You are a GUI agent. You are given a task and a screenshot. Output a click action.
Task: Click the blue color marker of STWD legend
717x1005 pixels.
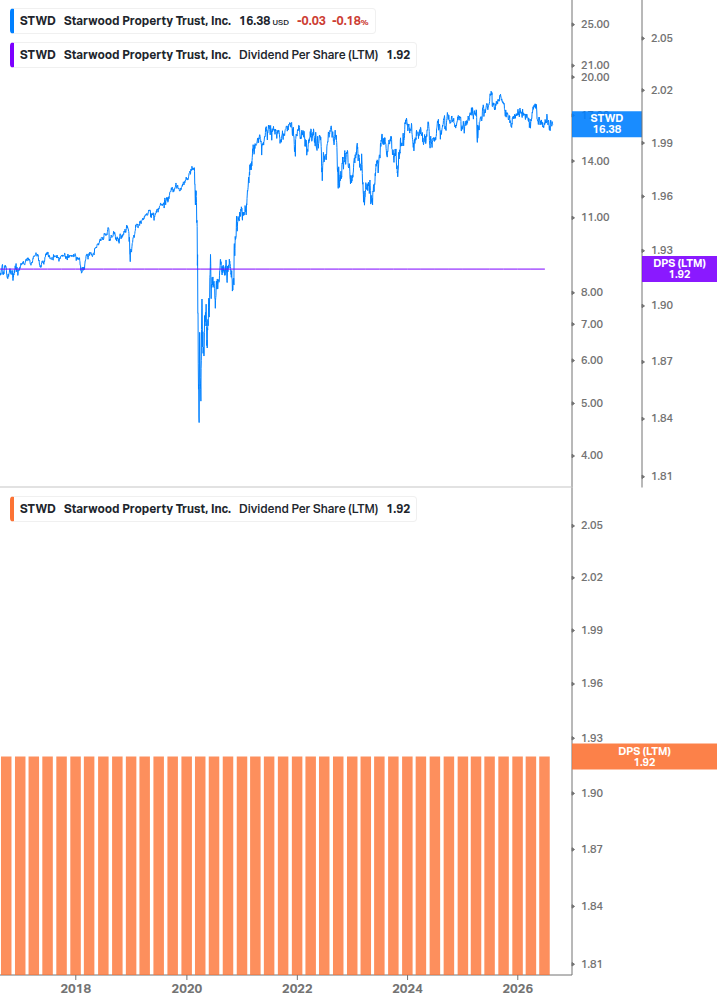[x=12, y=21]
